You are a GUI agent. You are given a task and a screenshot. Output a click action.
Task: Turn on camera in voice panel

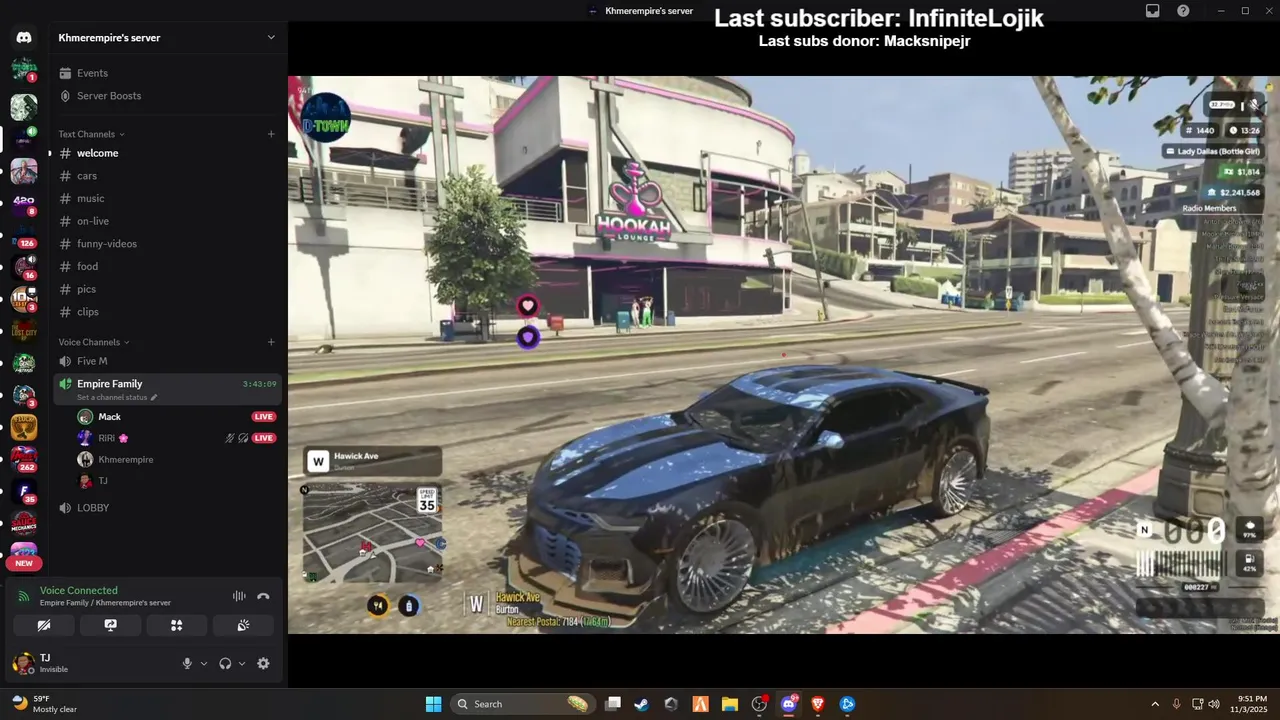[44, 625]
